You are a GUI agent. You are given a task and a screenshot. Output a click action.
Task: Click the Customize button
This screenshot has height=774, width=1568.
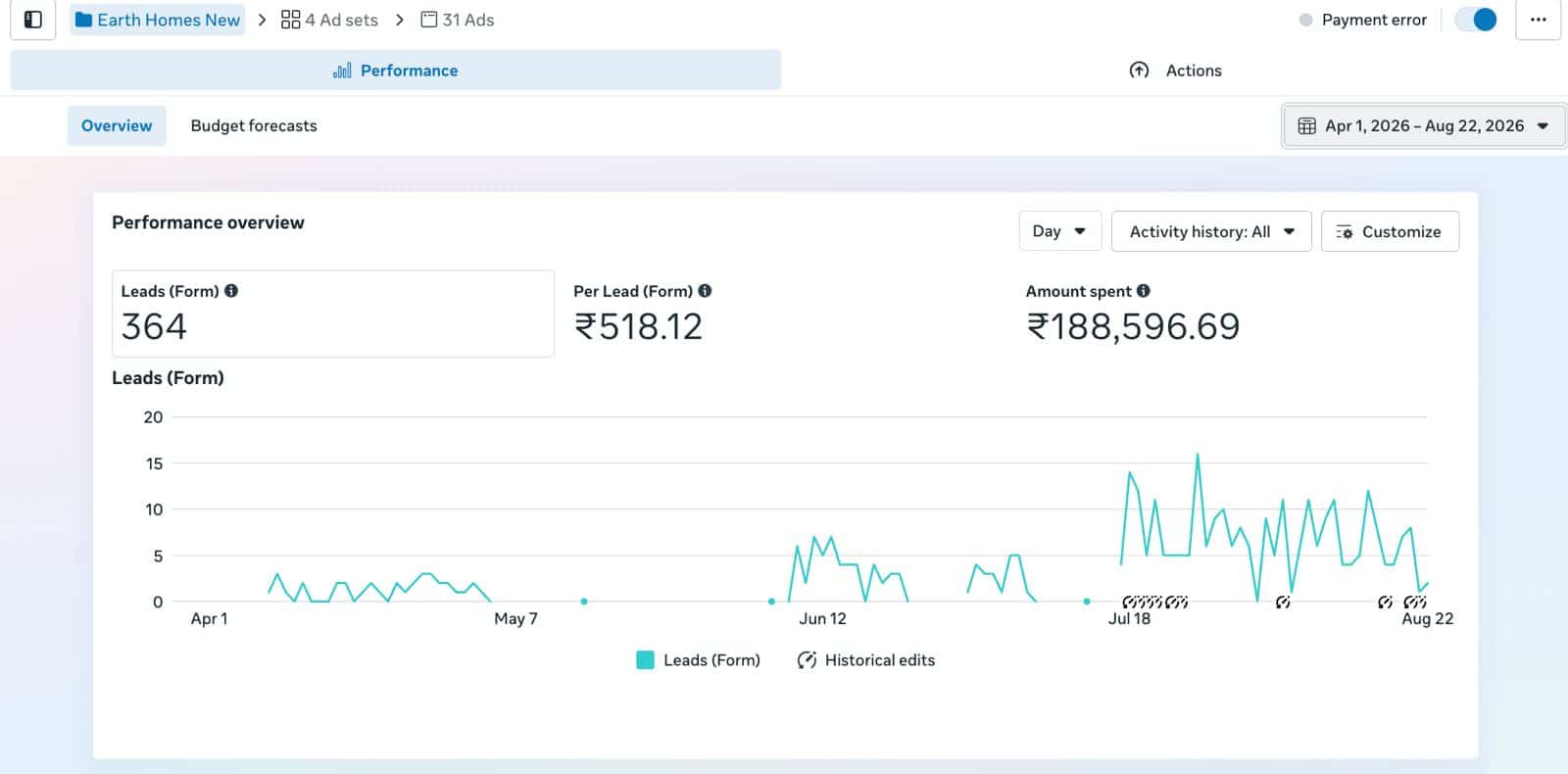click(x=1390, y=231)
